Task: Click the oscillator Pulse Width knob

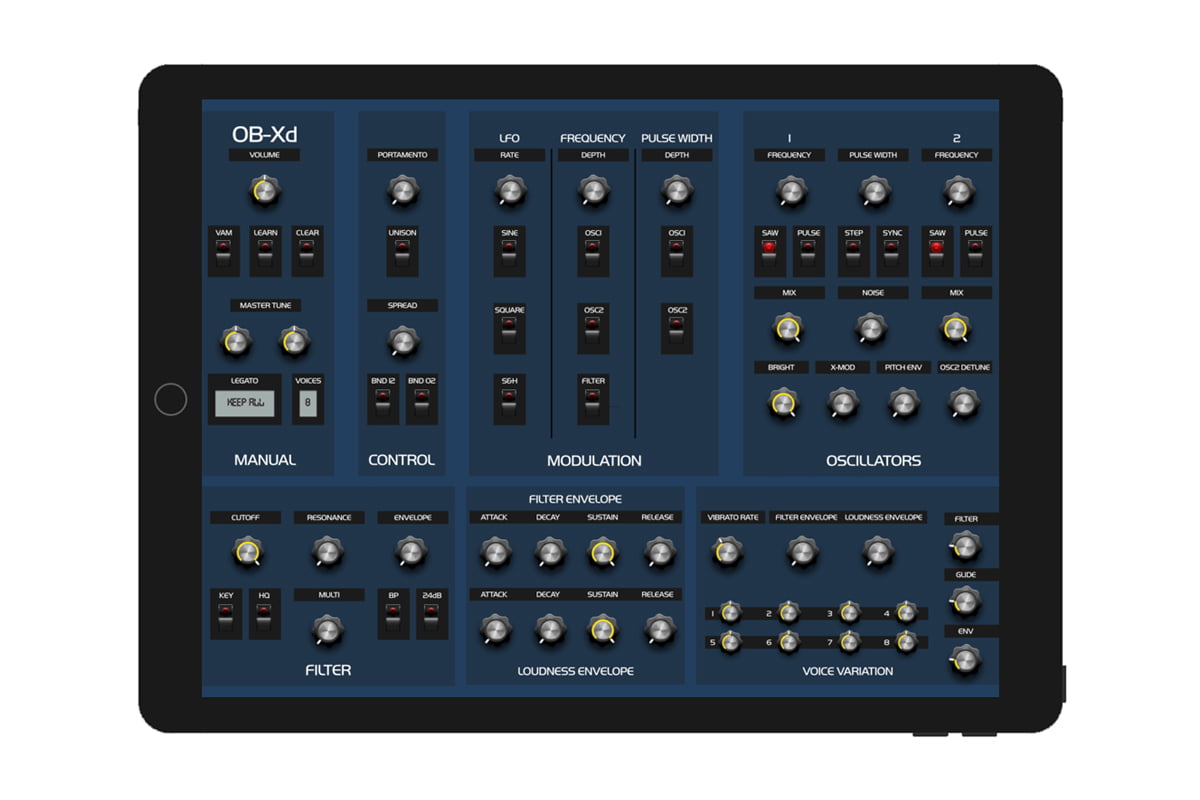Action: tap(873, 191)
